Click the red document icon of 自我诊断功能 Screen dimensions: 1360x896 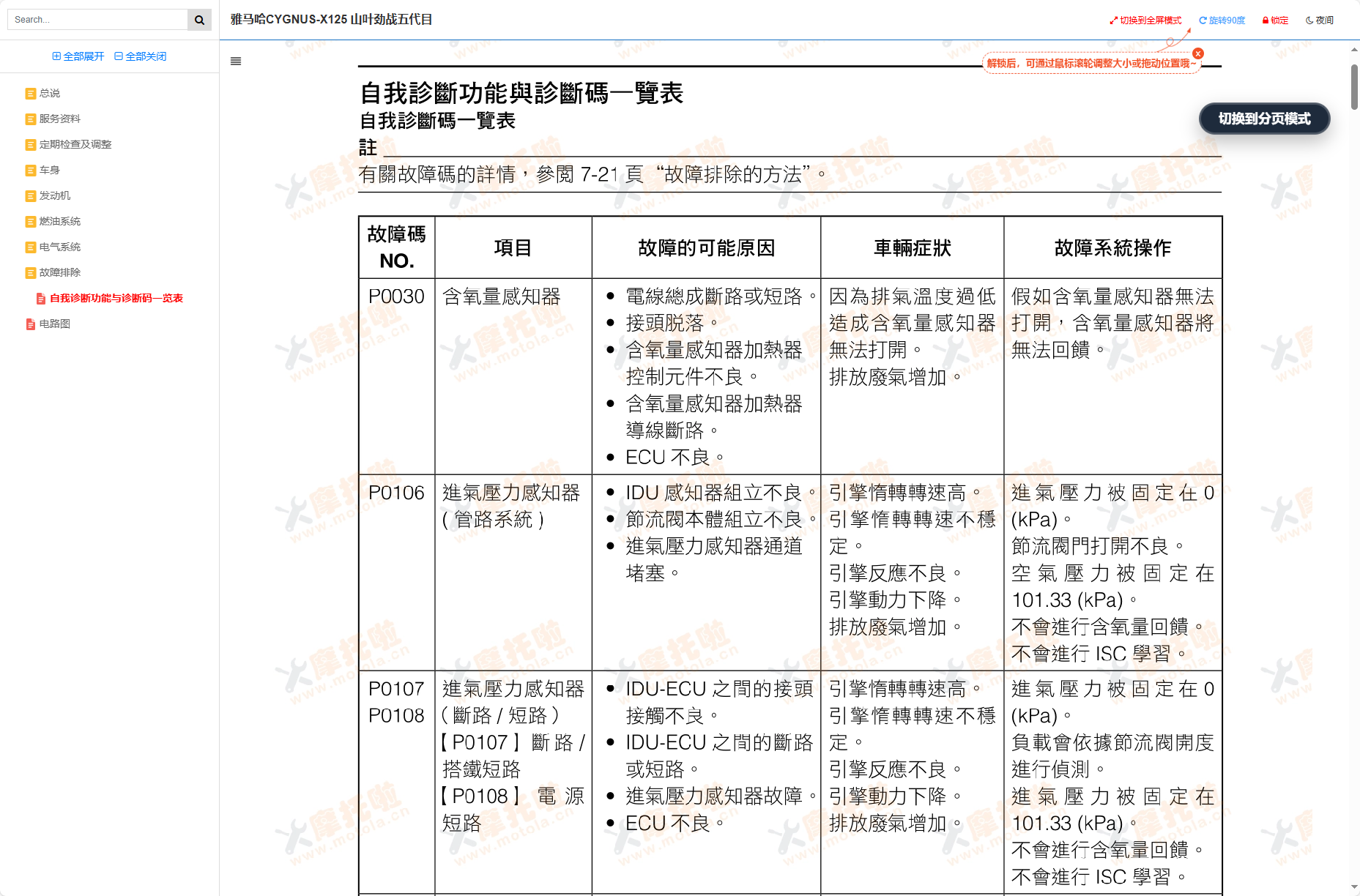(x=41, y=299)
